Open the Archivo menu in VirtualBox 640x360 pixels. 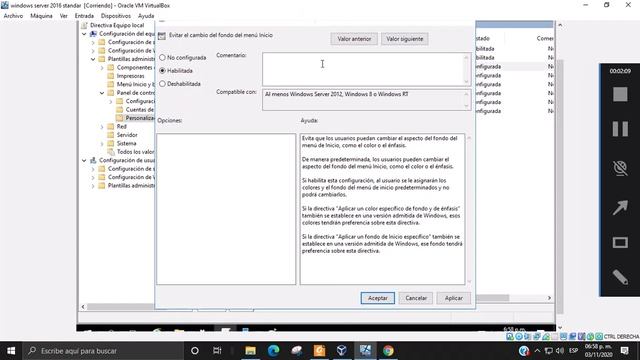[13, 16]
